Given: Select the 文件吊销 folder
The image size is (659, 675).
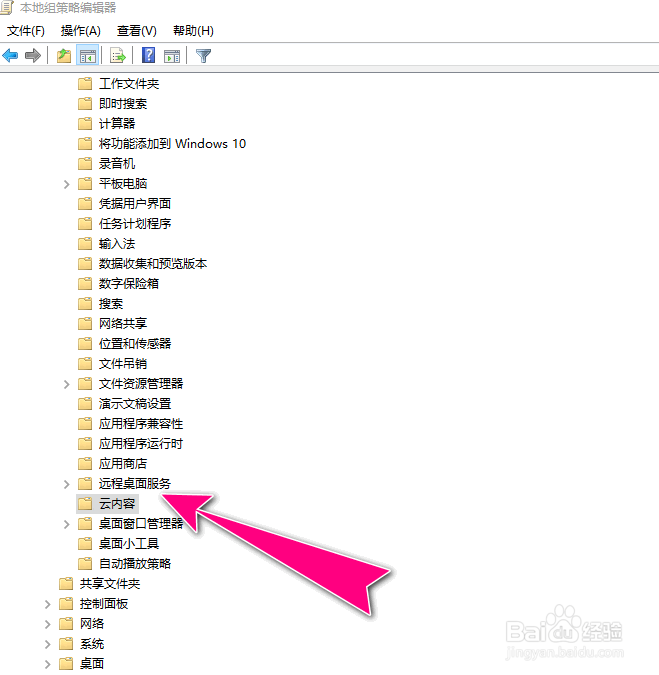Looking at the screenshot, I should tap(123, 364).
